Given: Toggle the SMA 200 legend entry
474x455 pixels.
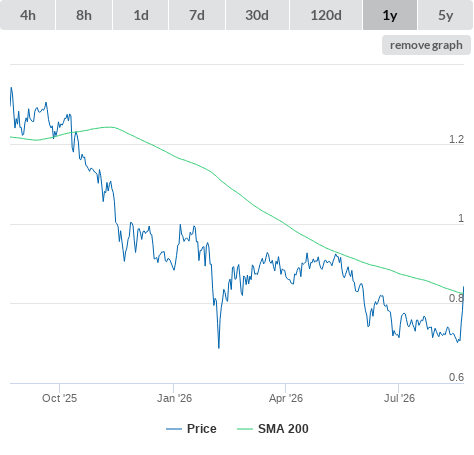Looking at the screenshot, I should (x=273, y=429).
